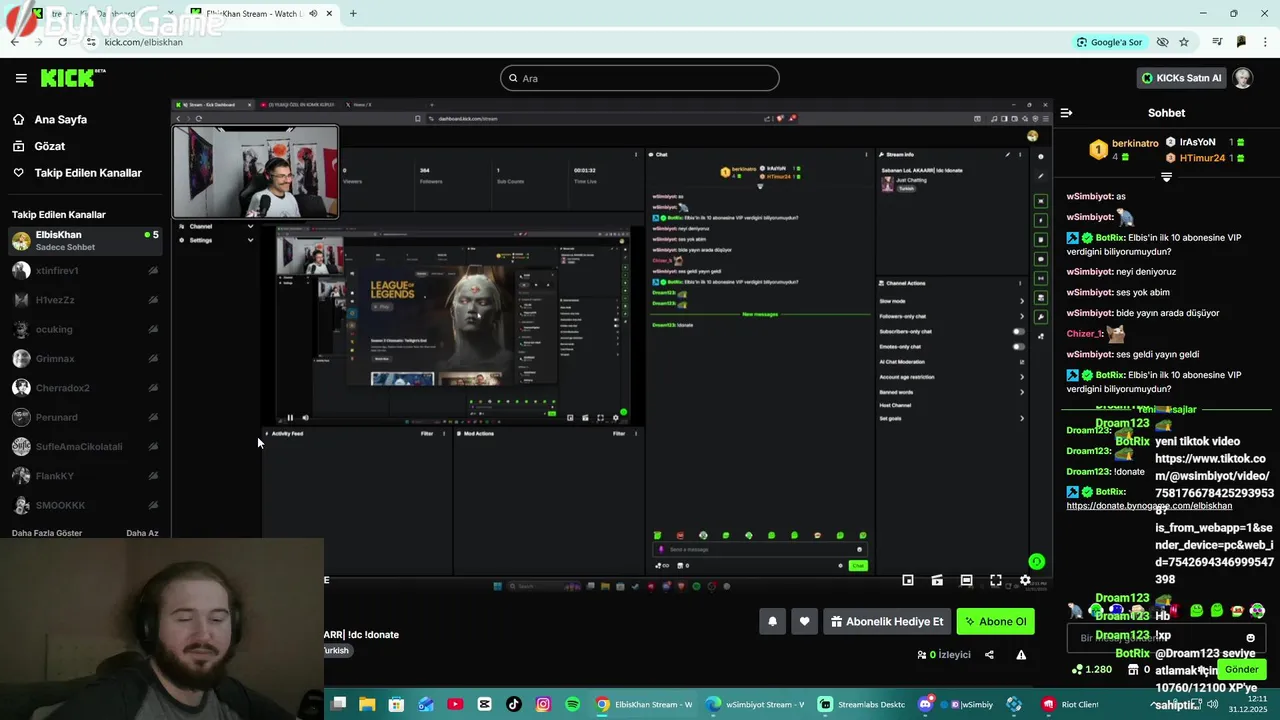Click kick.com/elbiskhan address bar
1280x720 pixels.
click(x=143, y=42)
